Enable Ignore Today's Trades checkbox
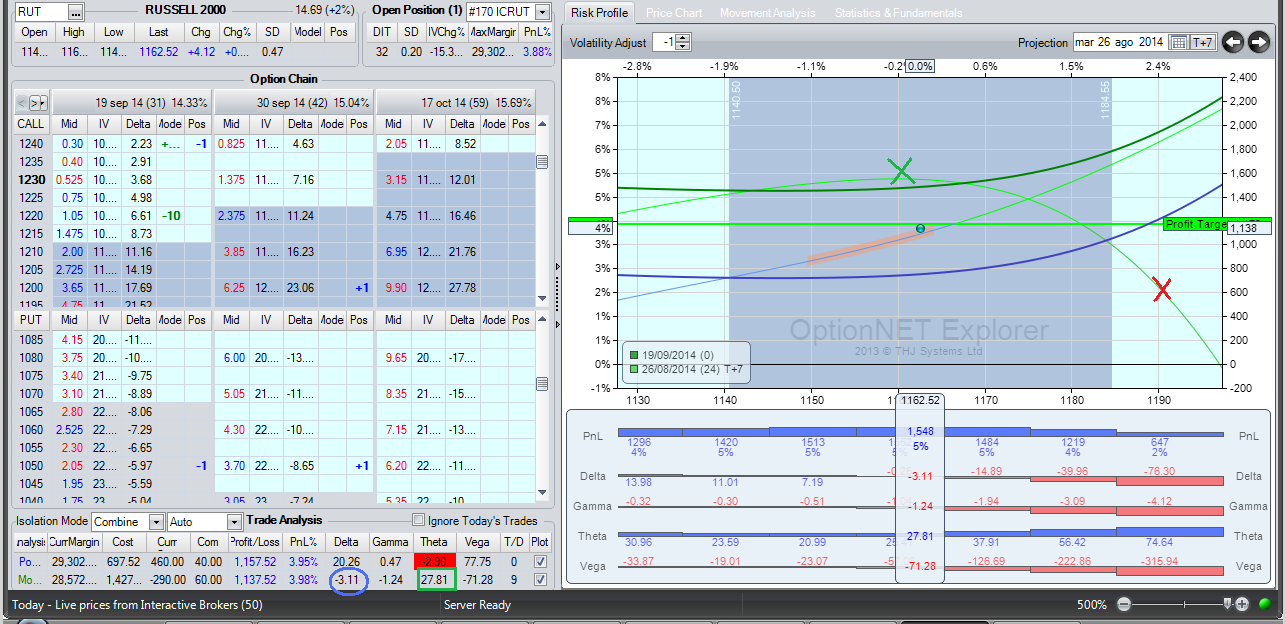This screenshot has height=624, width=1286. 419,520
